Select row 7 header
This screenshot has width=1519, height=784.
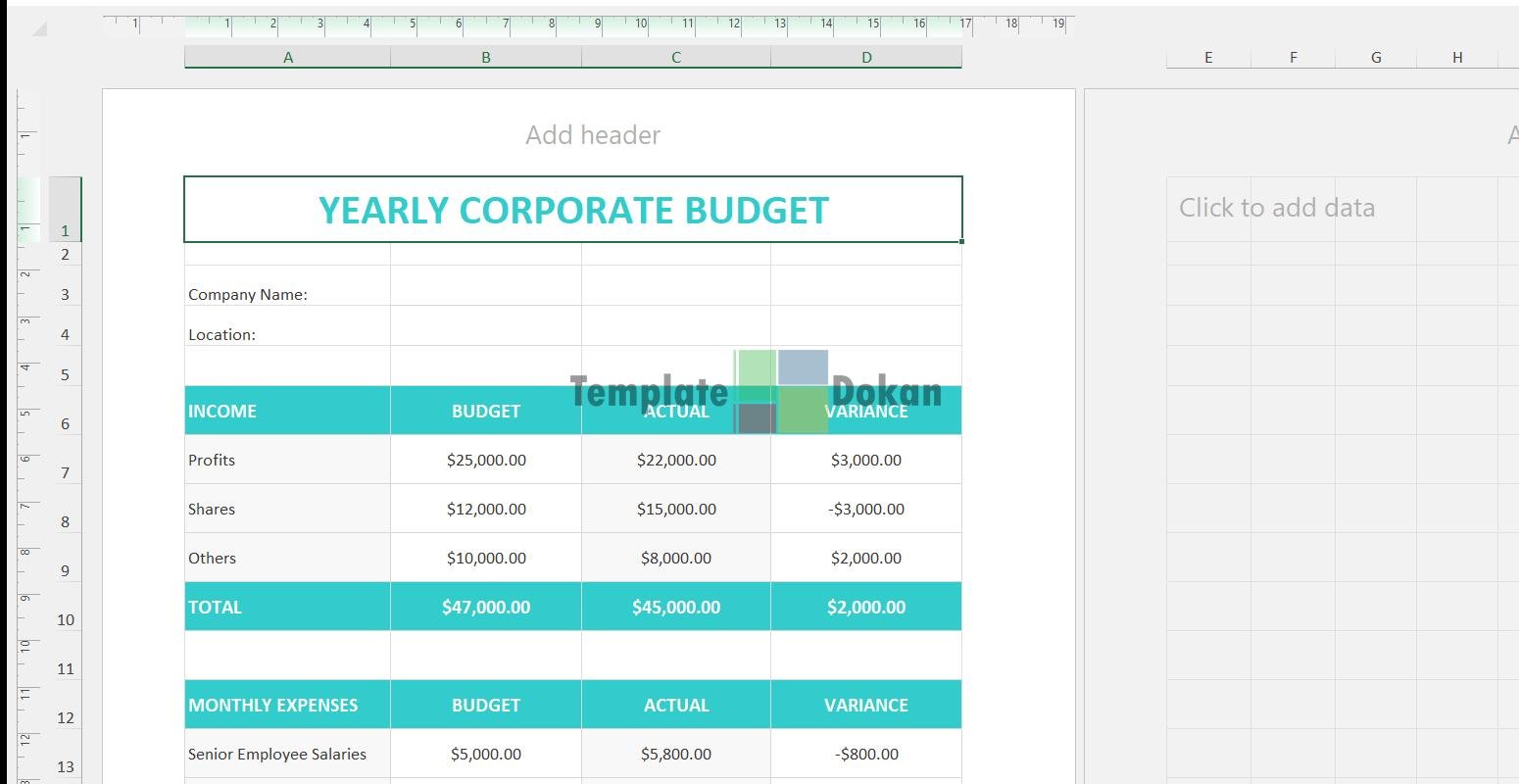(x=65, y=473)
